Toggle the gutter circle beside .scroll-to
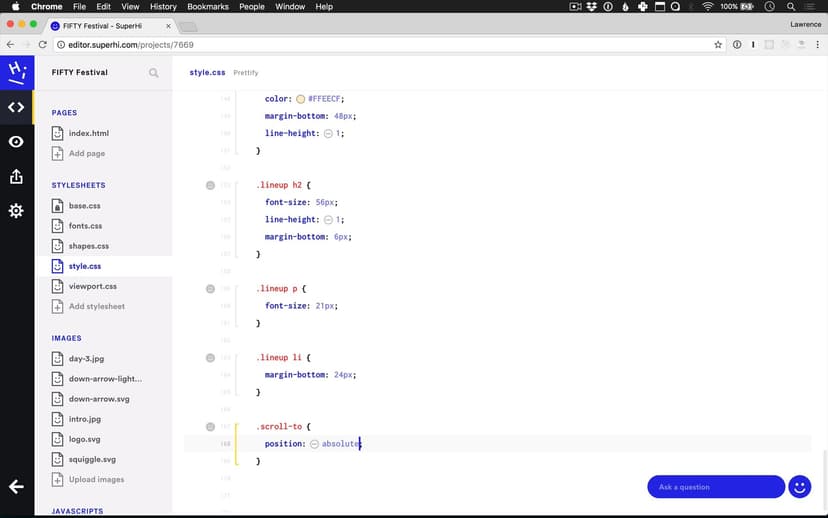 tap(210, 426)
